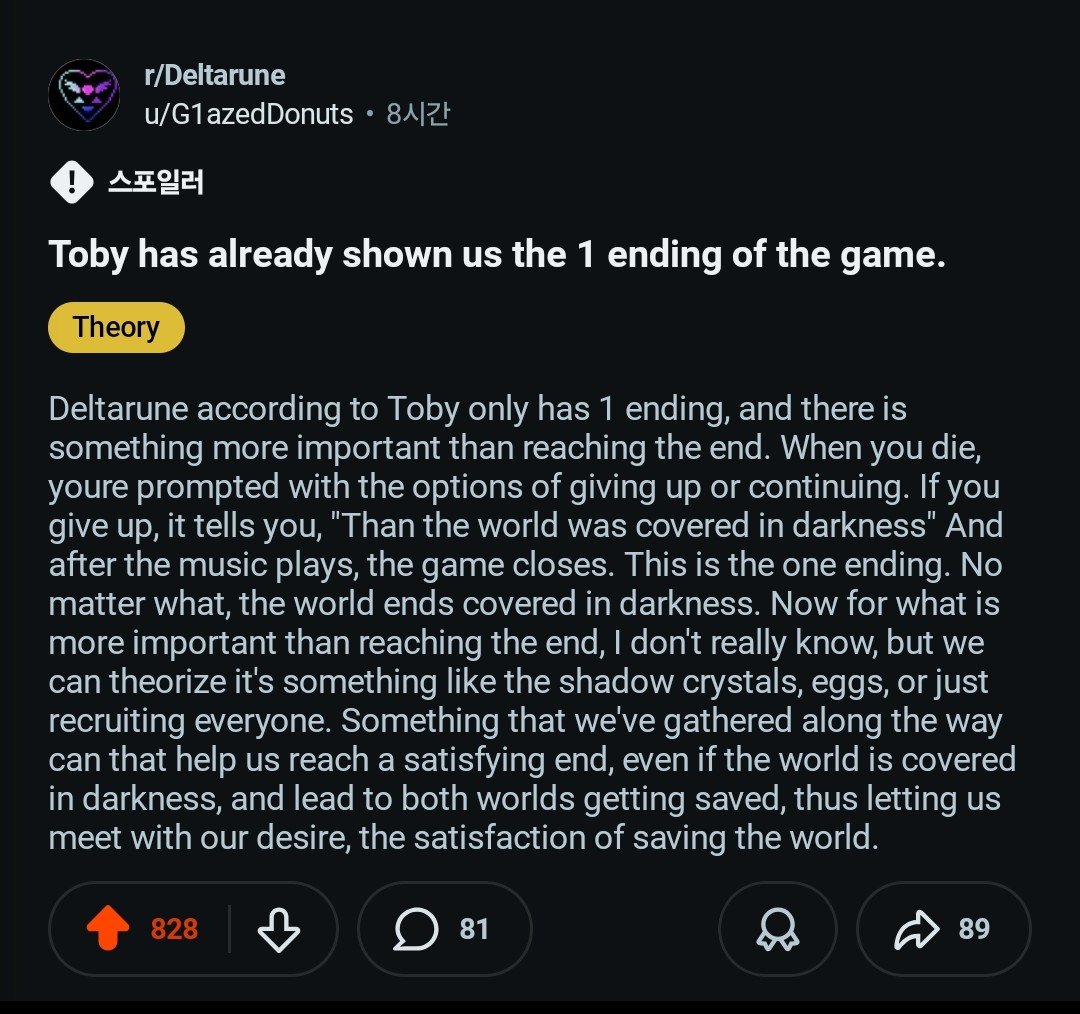Click the 8시간 post timestamp

click(x=418, y=114)
